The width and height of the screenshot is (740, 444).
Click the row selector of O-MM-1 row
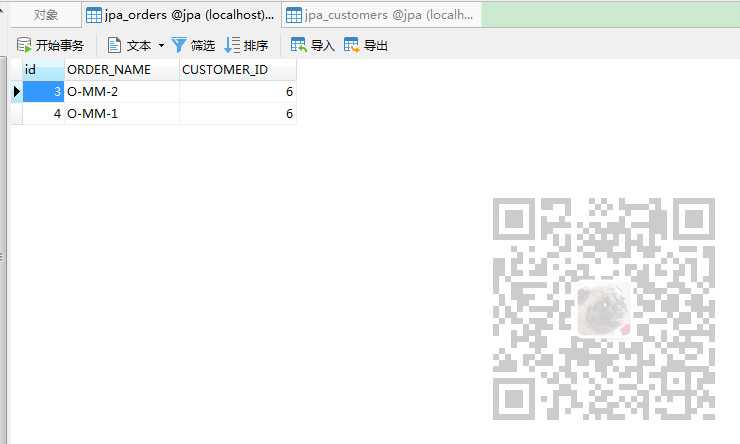point(17,114)
